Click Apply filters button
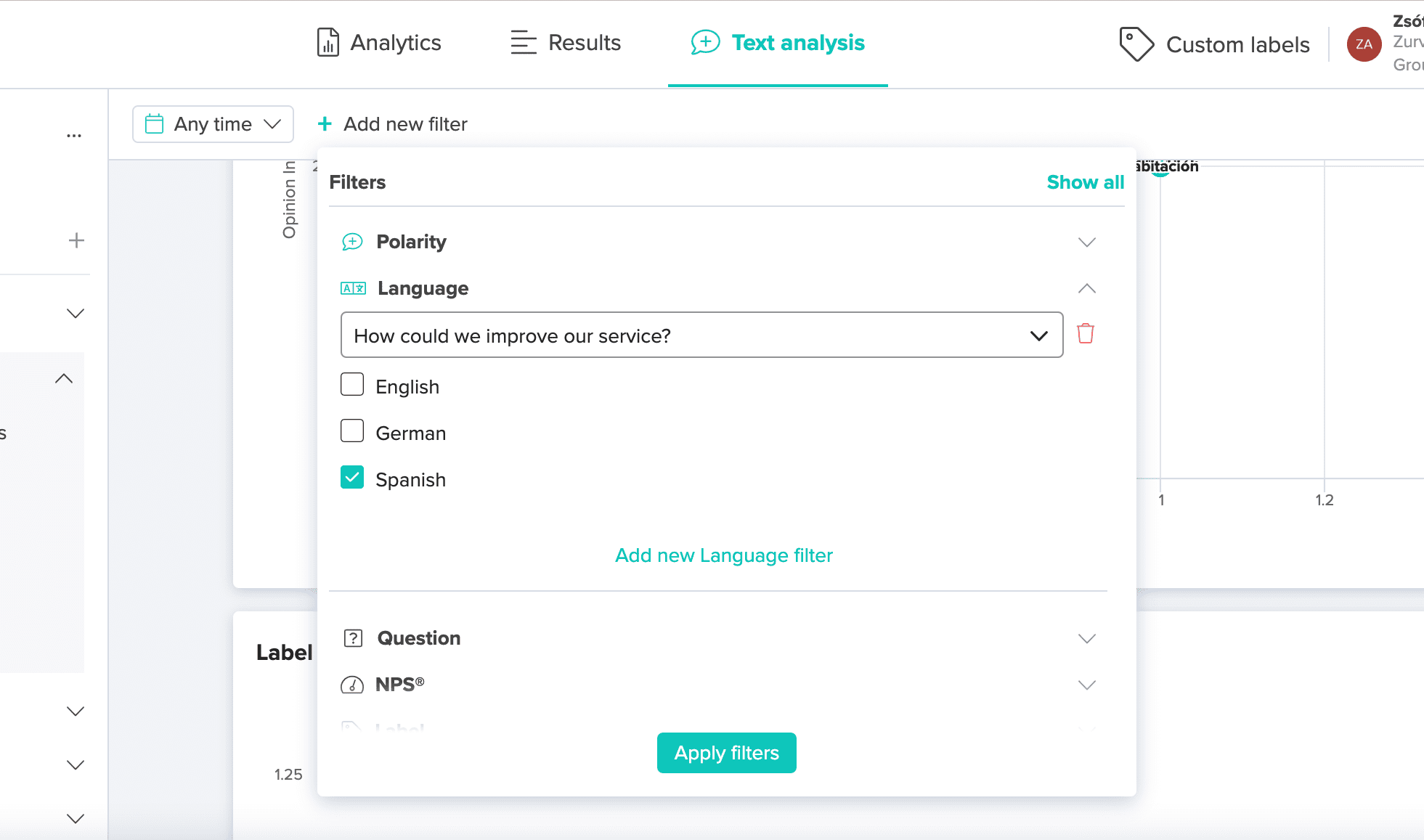The image size is (1424, 840). [727, 753]
